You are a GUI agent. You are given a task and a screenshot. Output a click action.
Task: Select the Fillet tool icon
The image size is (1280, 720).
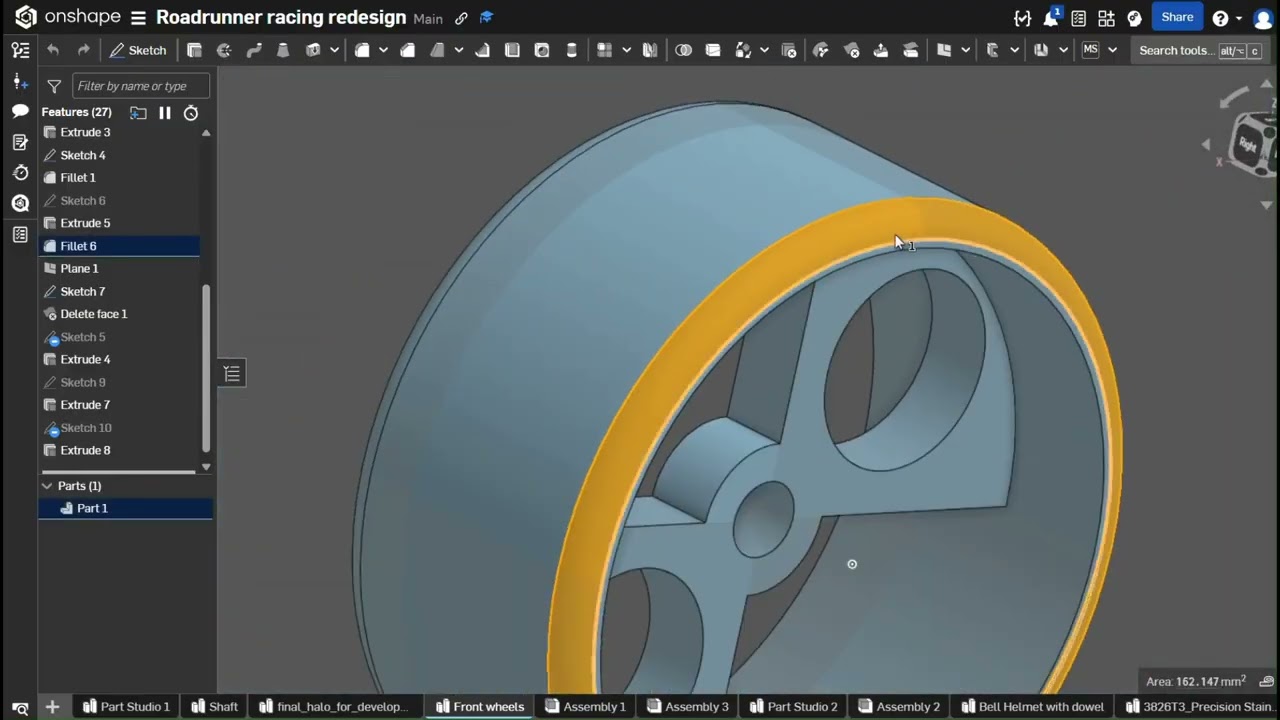(362, 50)
